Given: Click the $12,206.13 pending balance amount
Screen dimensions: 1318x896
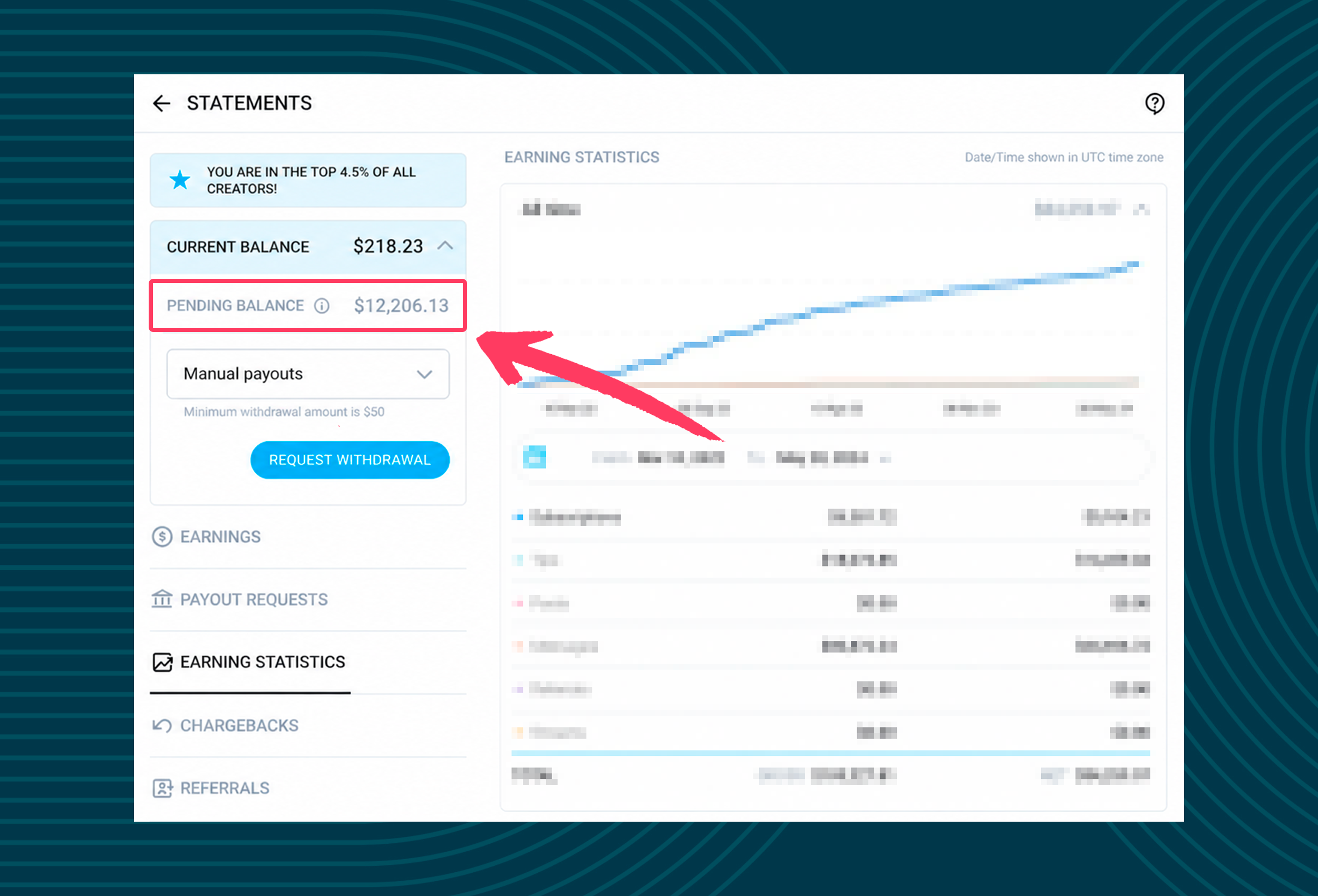Looking at the screenshot, I should pos(401,306).
